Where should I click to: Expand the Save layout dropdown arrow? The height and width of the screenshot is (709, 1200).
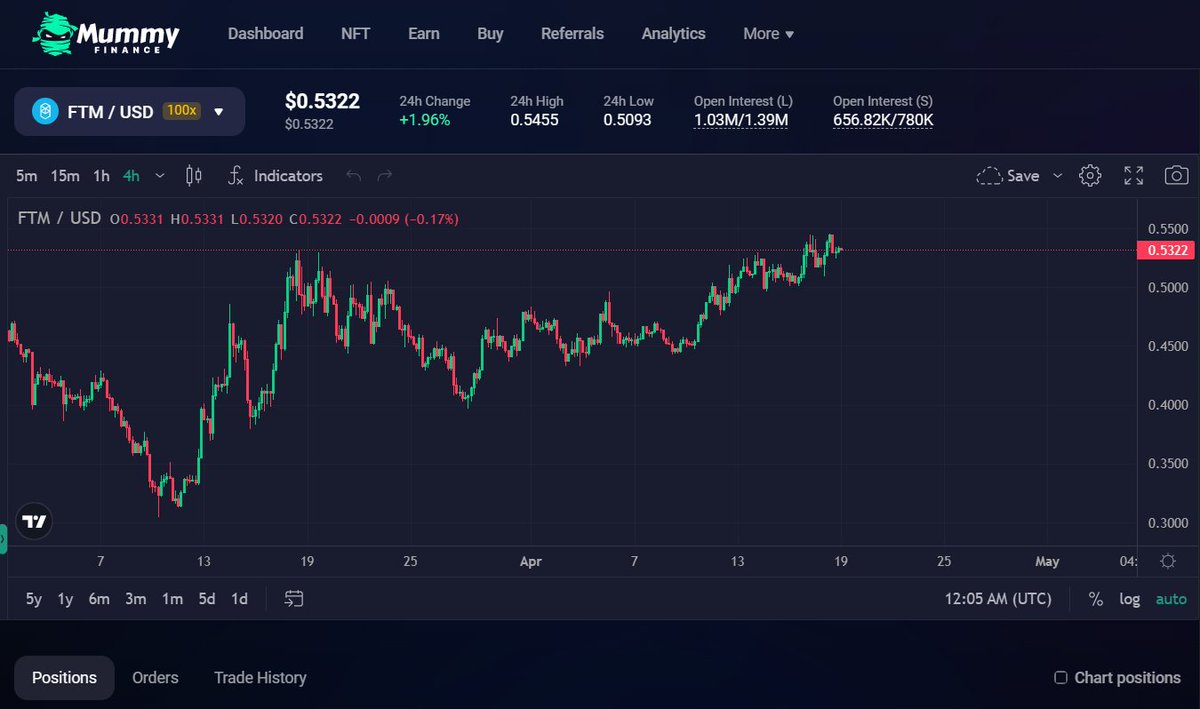coord(1058,176)
